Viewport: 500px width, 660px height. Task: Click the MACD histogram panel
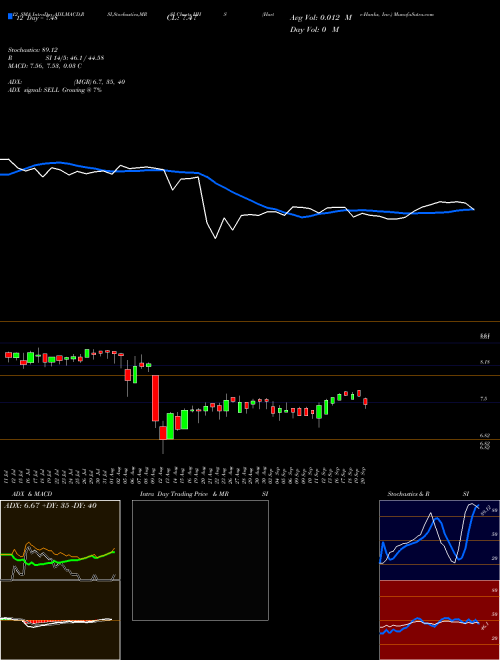click(x=60, y=620)
